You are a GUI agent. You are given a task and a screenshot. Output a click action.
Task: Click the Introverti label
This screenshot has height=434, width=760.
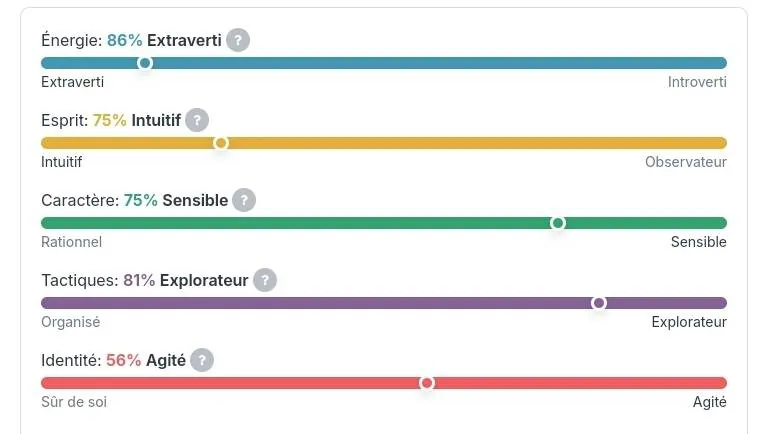(697, 82)
